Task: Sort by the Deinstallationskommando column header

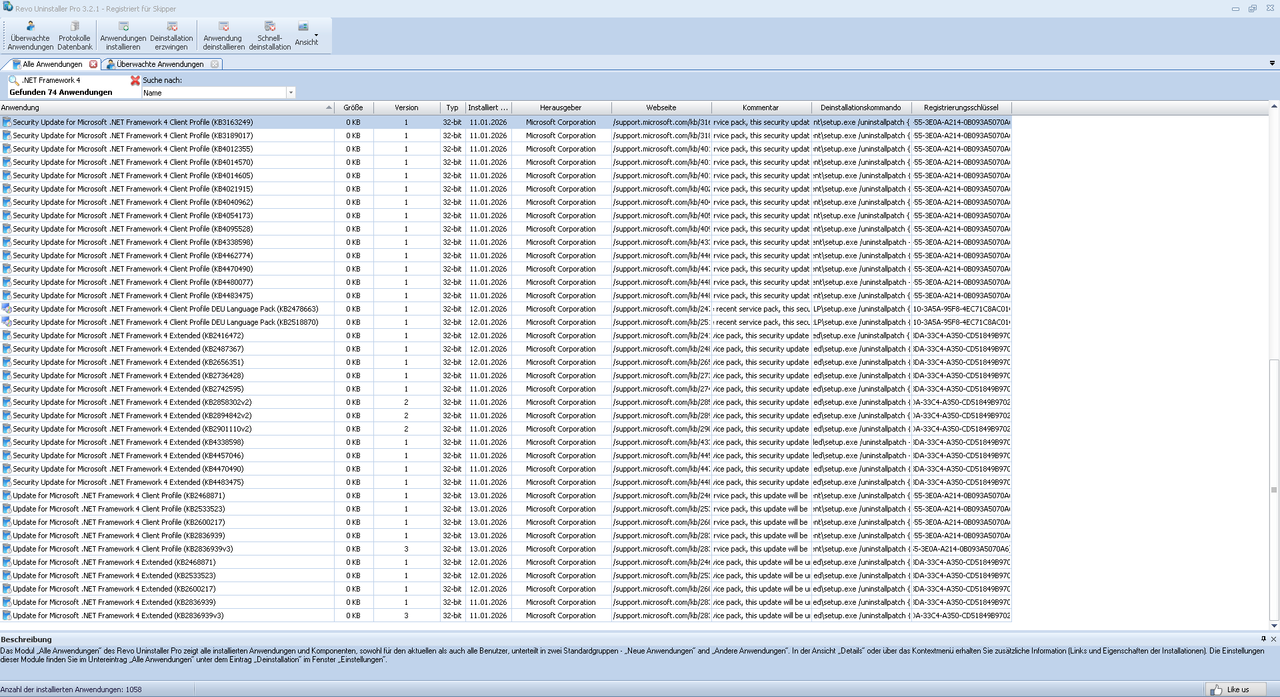Action: click(861, 107)
